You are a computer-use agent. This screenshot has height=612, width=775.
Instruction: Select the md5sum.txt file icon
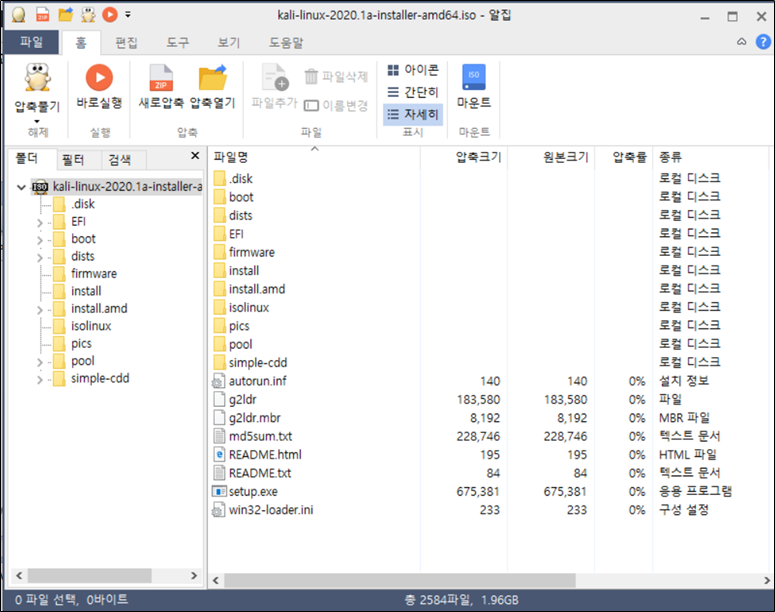point(219,436)
